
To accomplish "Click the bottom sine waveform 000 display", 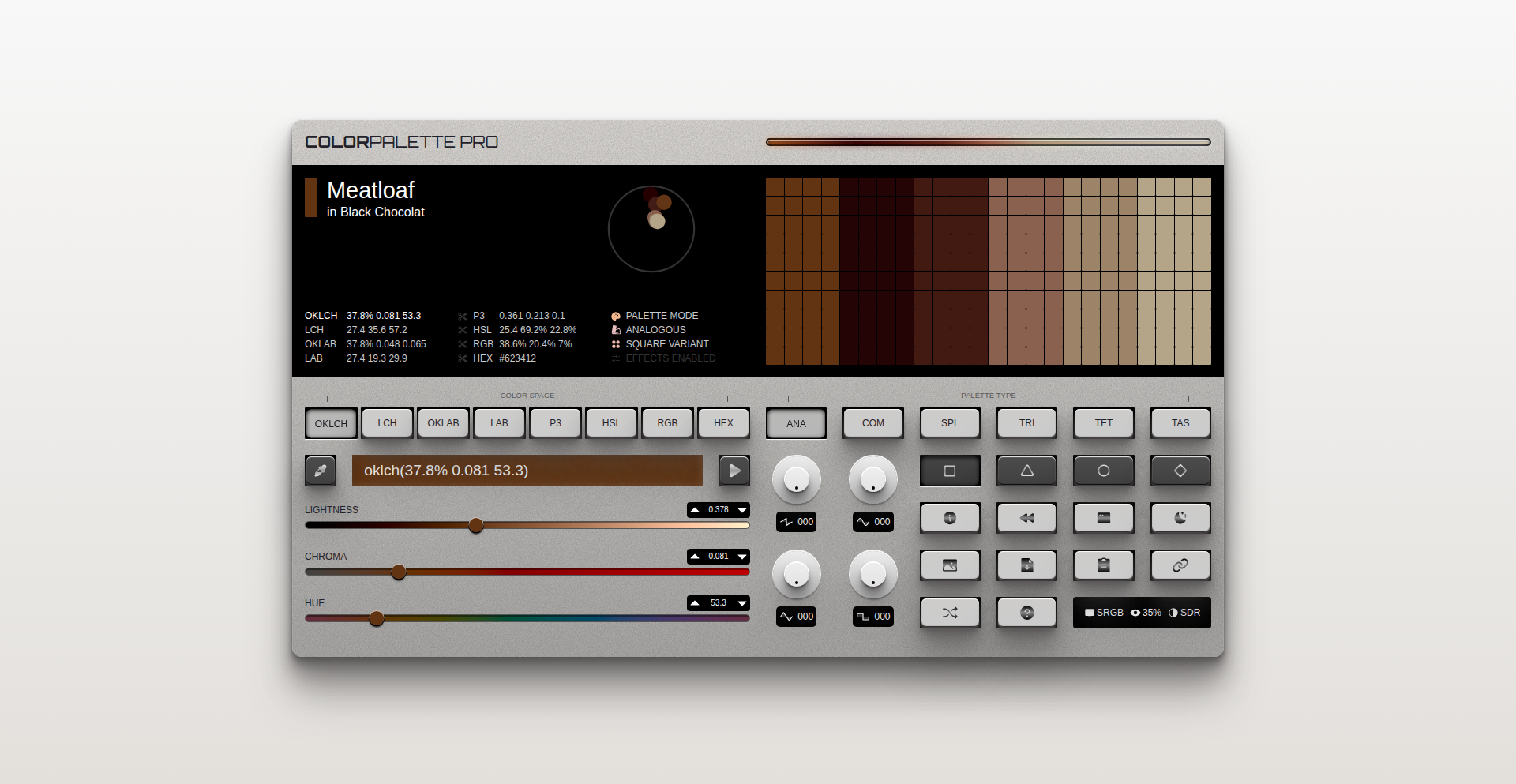I will click(796, 617).
